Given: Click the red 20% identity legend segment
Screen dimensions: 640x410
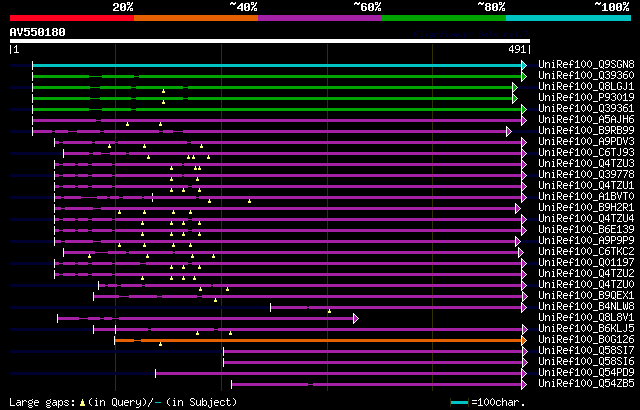Looking at the screenshot, I should point(72,18).
